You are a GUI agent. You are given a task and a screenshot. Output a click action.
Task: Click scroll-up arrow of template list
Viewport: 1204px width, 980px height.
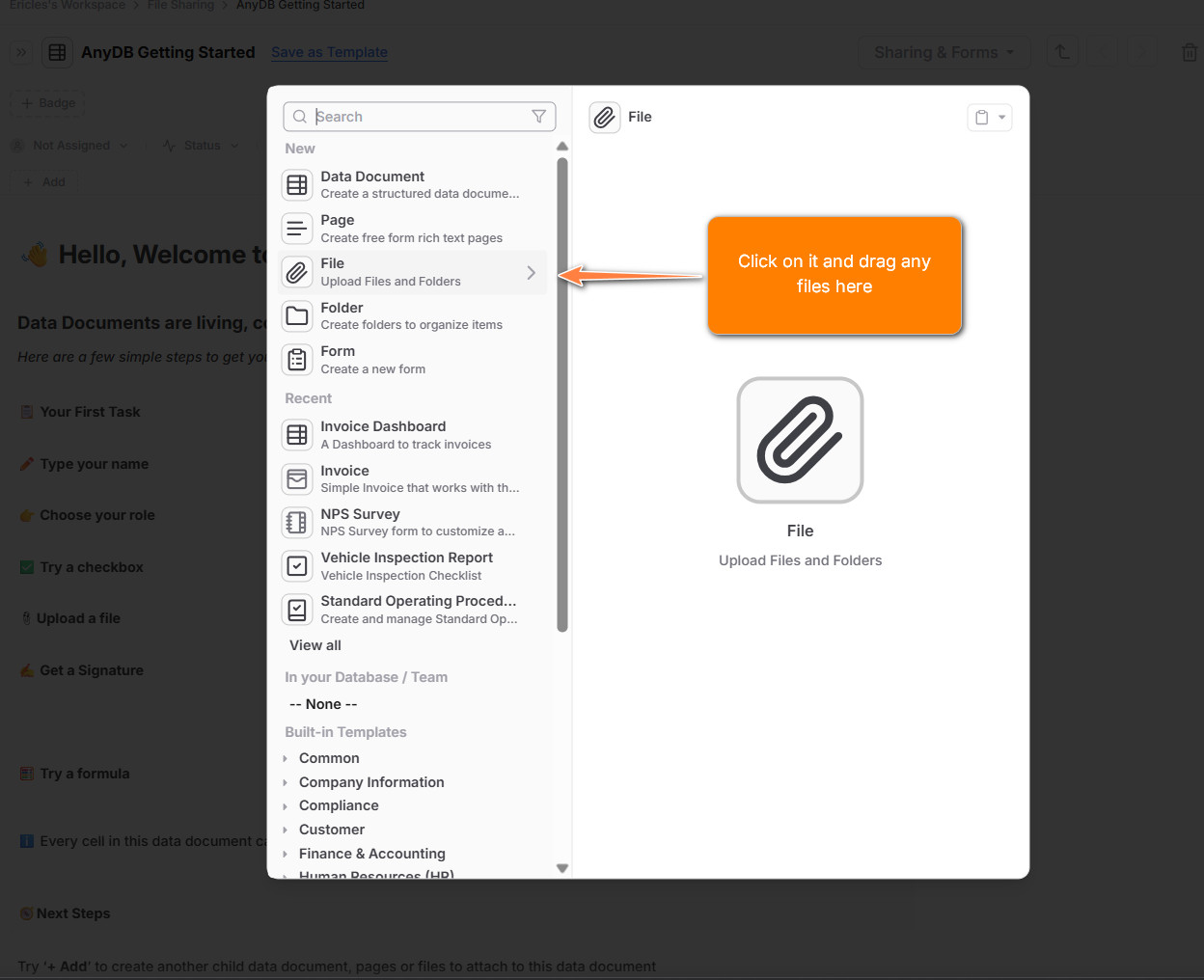[562, 147]
